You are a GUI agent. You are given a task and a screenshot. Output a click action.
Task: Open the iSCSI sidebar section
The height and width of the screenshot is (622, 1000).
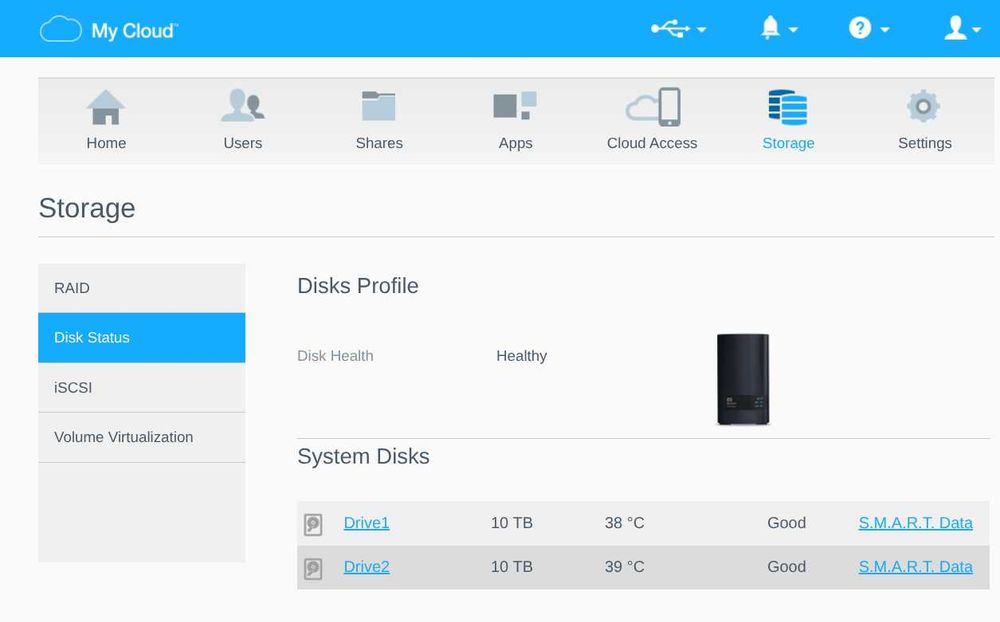coord(142,387)
